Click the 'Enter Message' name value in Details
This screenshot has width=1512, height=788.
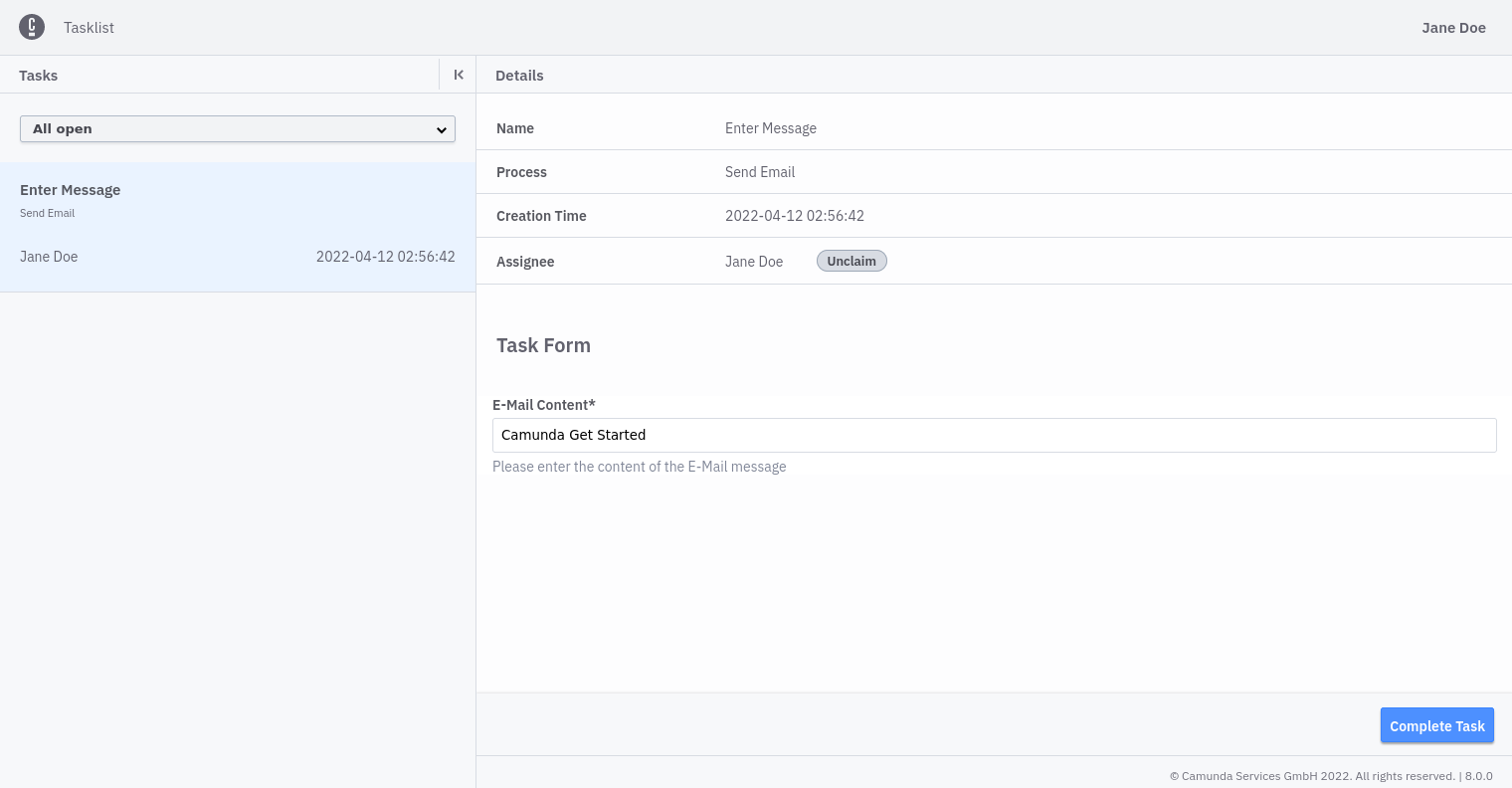click(x=771, y=128)
